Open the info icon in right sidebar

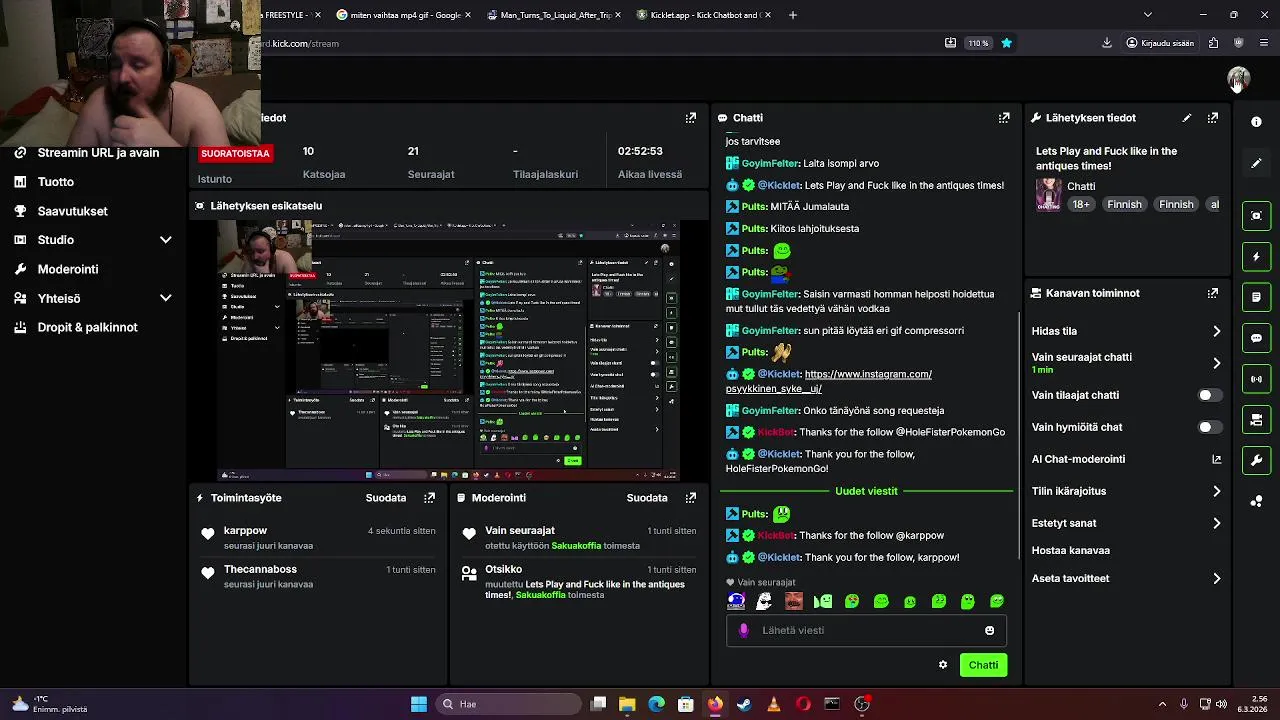click(x=1257, y=121)
